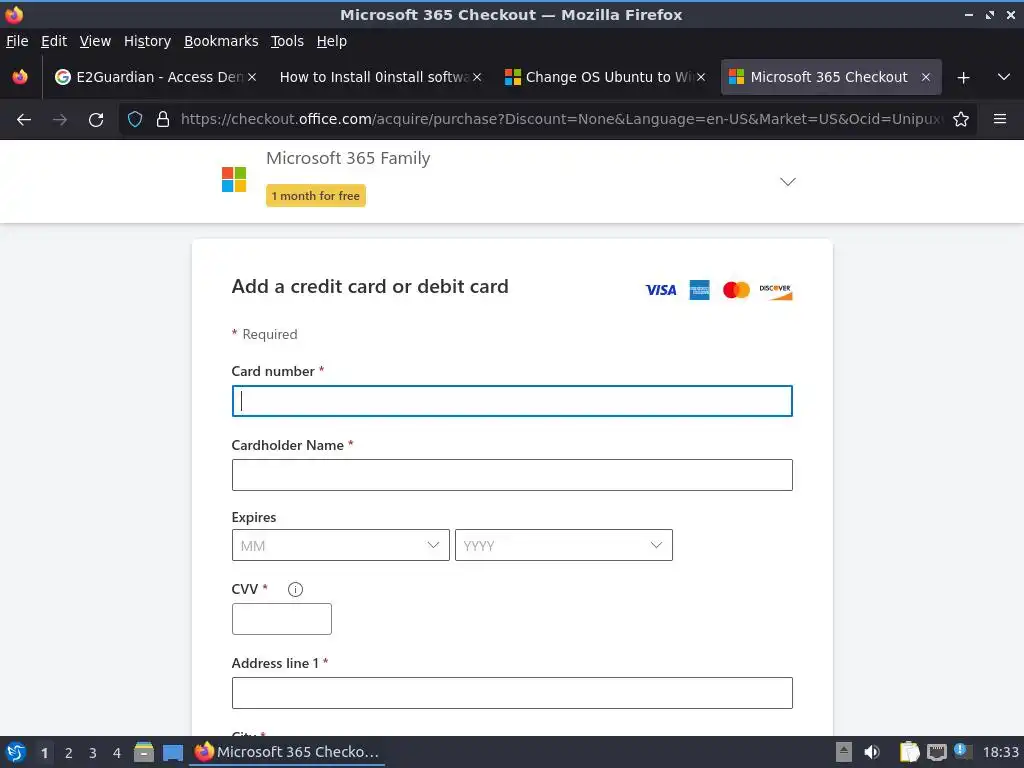Switch to E2Guardian Access Denied tab
Viewport: 1024px width, 768px height.
pyautogui.click(x=157, y=77)
